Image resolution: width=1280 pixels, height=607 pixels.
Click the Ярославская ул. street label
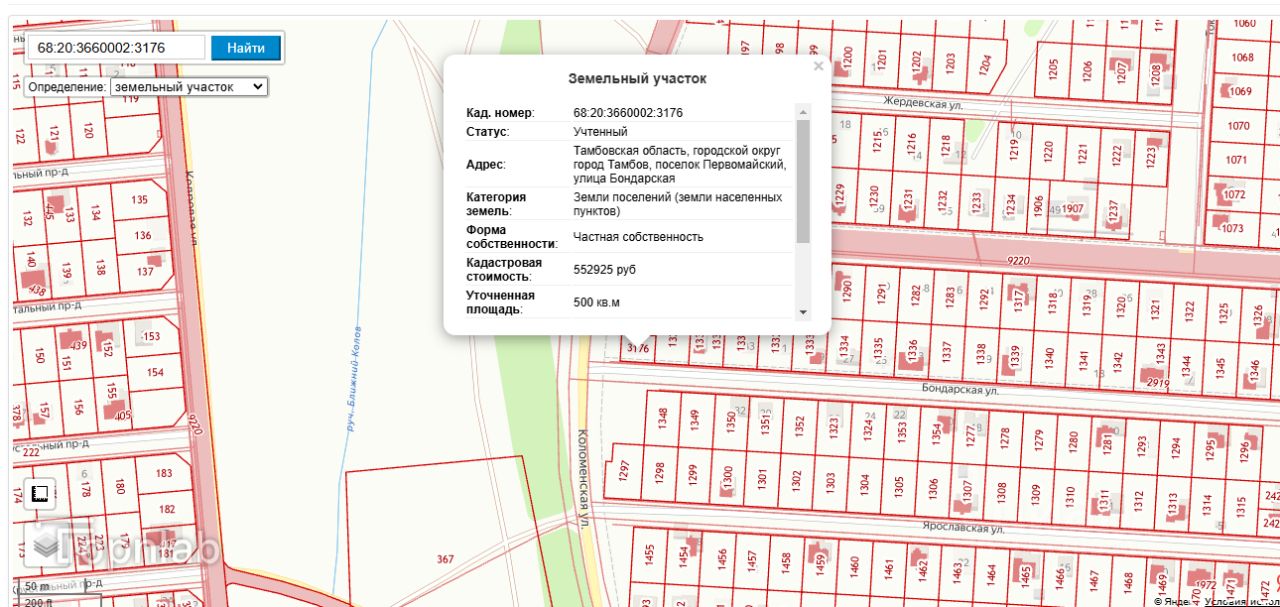click(x=963, y=527)
